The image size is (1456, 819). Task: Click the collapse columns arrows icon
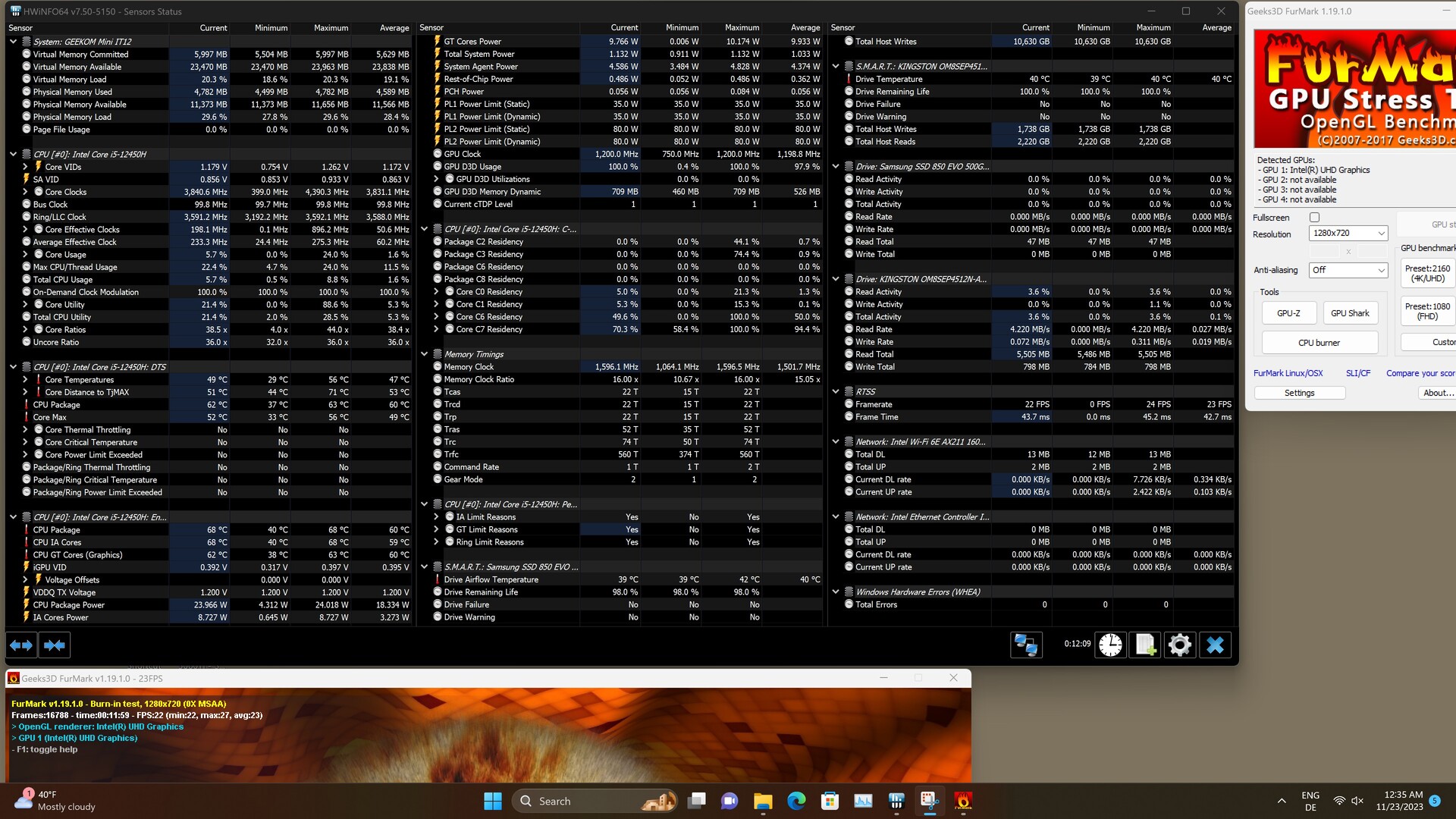pos(55,645)
